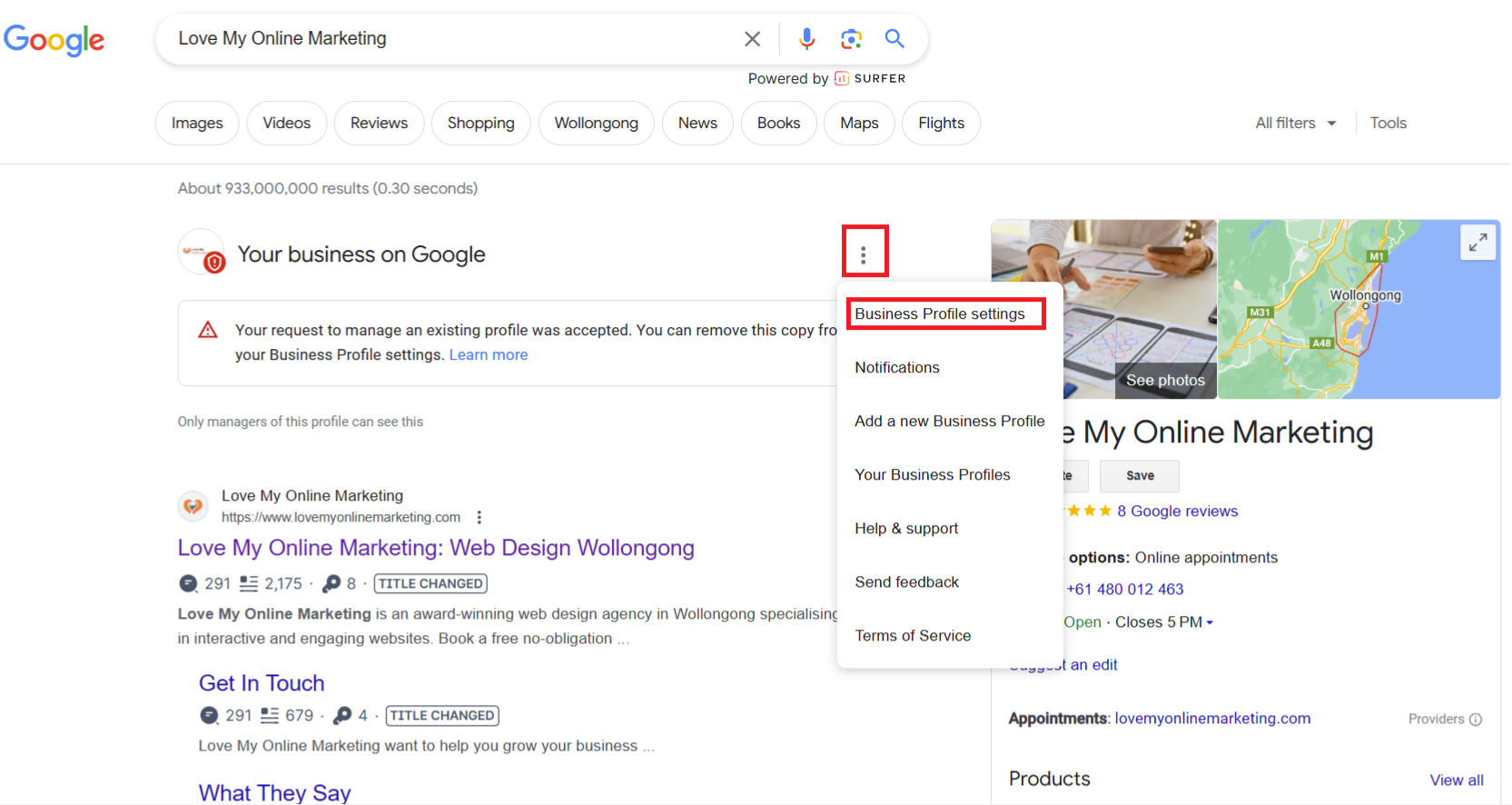Image resolution: width=1512 pixels, height=805 pixels.
Task: Filter results by Images
Action: point(197,123)
